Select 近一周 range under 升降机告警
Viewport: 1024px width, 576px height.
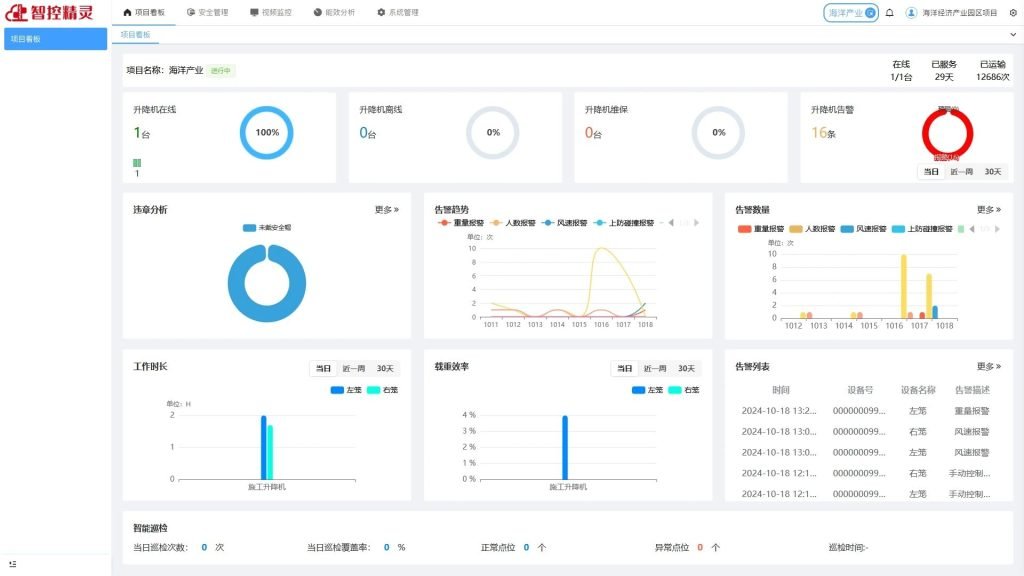tap(961, 172)
